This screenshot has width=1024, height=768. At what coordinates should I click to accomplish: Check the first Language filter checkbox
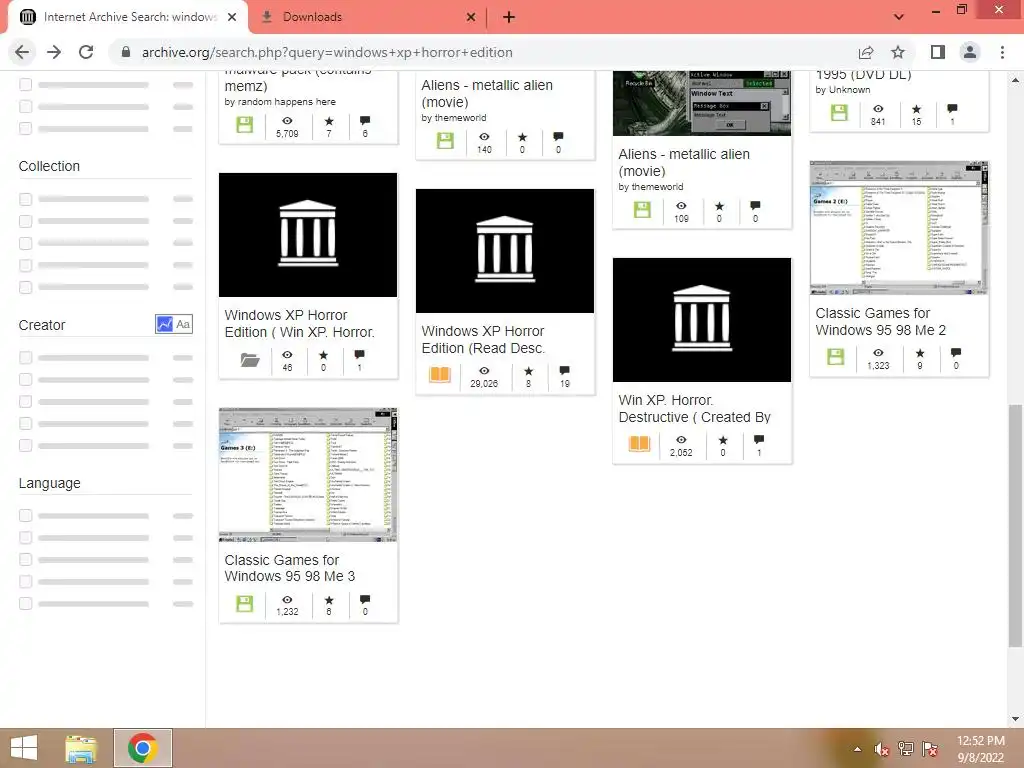click(x=25, y=515)
